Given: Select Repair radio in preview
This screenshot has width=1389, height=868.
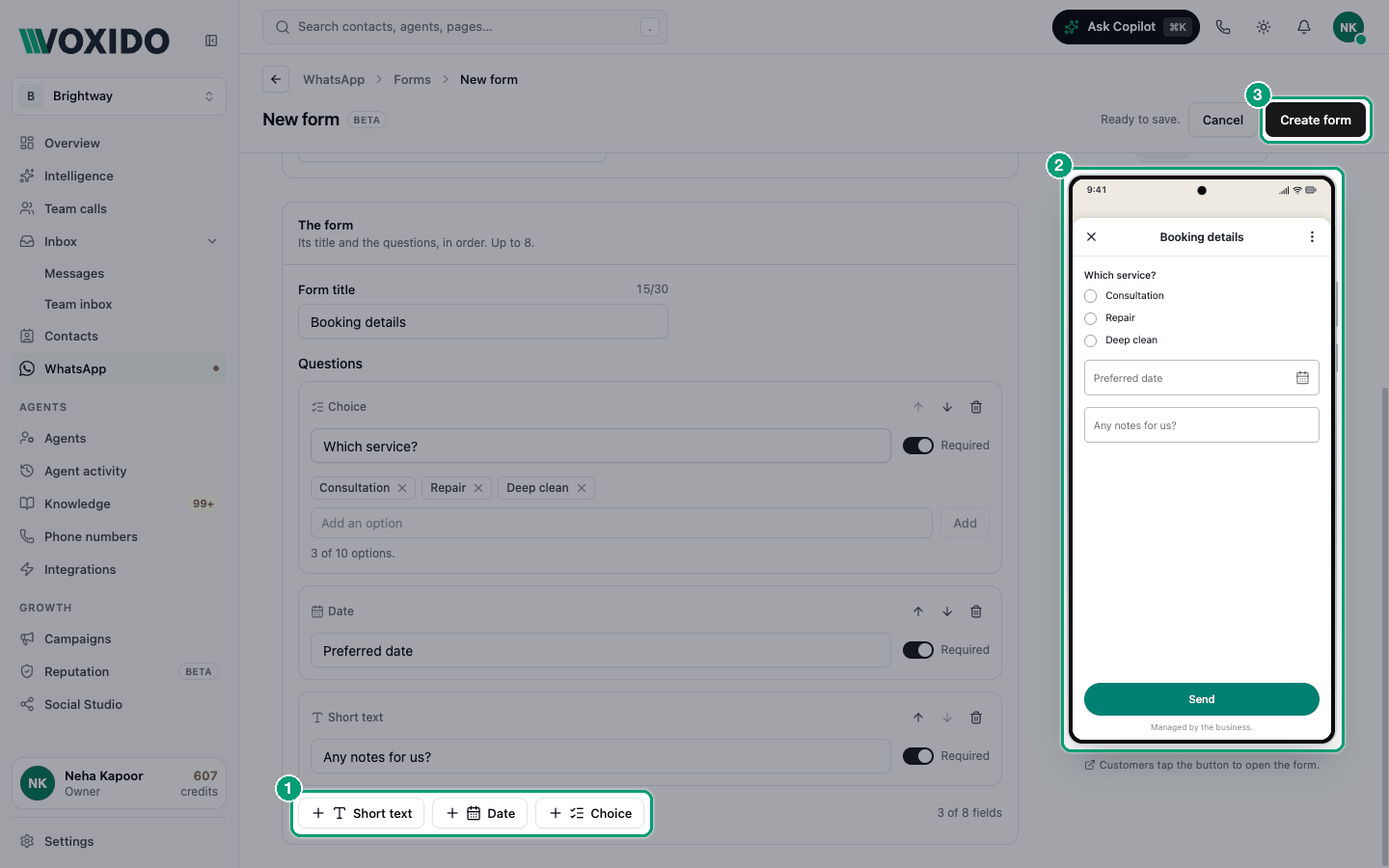Looking at the screenshot, I should pyautogui.click(x=1091, y=318).
